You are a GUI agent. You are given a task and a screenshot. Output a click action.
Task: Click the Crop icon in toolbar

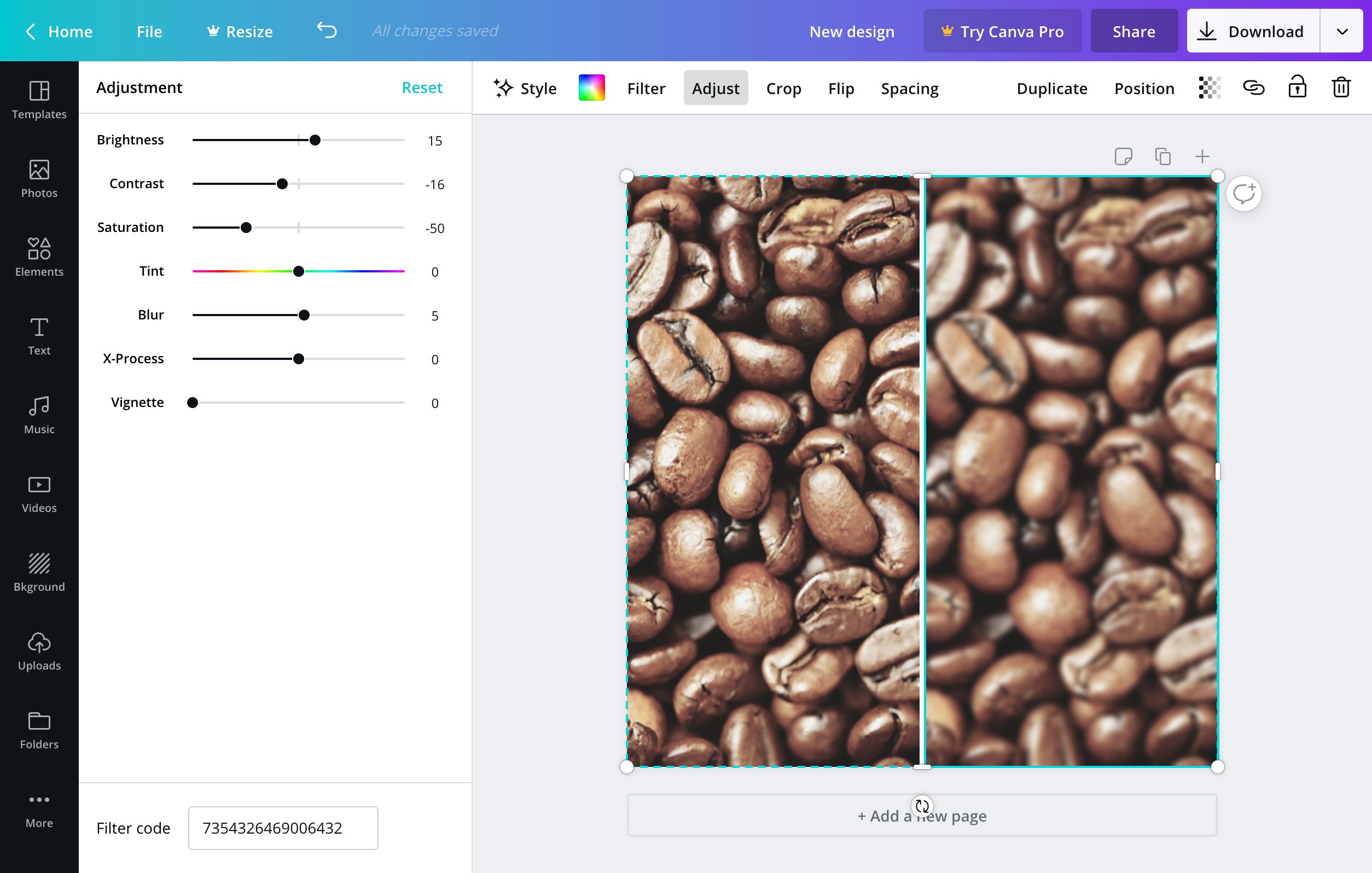pyautogui.click(x=784, y=88)
